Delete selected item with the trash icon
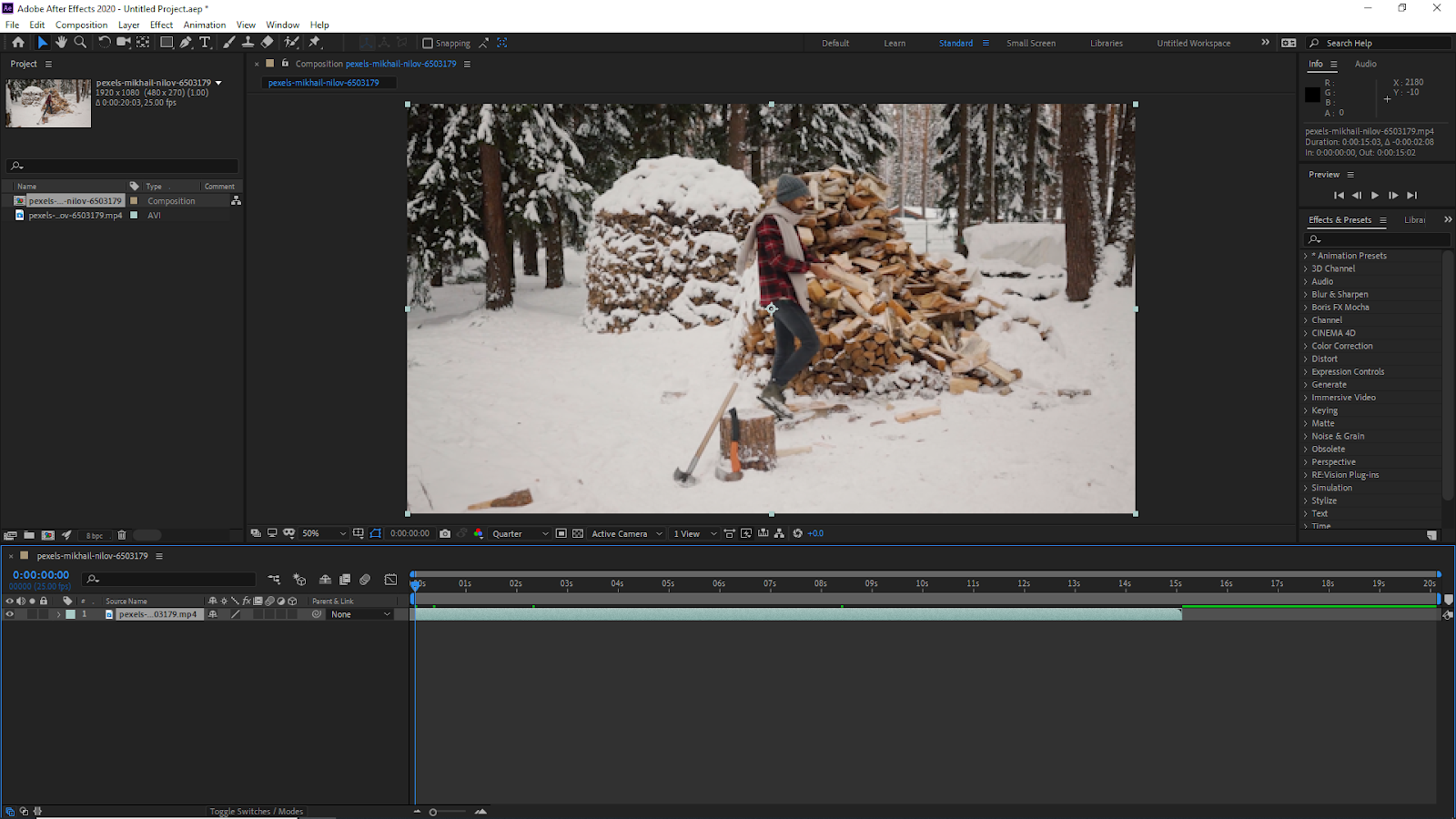This screenshot has width=1456, height=819. (x=122, y=535)
